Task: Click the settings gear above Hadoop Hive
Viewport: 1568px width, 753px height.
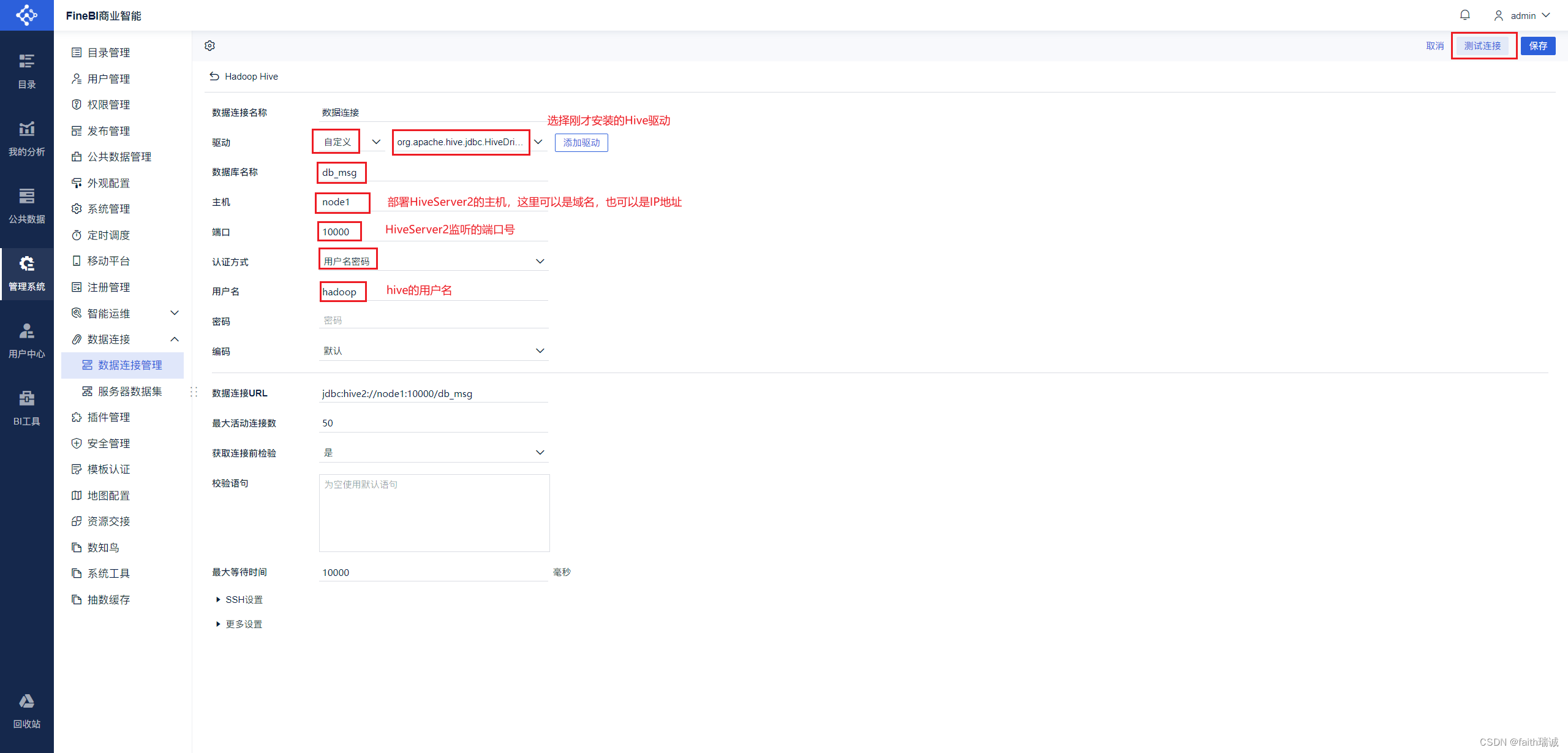Action: [209, 46]
